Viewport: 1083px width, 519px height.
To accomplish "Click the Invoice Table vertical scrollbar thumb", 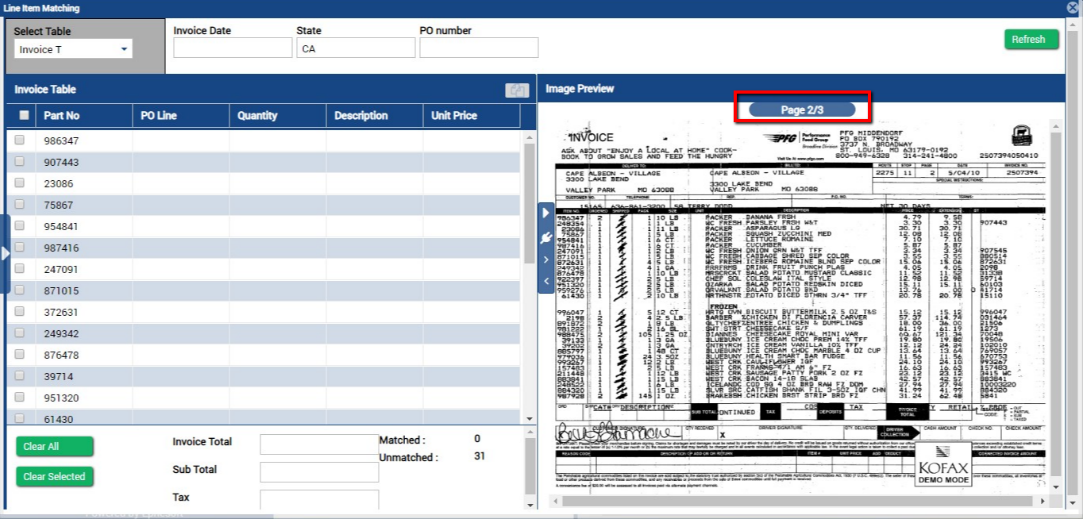I will [x=530, y=202].
